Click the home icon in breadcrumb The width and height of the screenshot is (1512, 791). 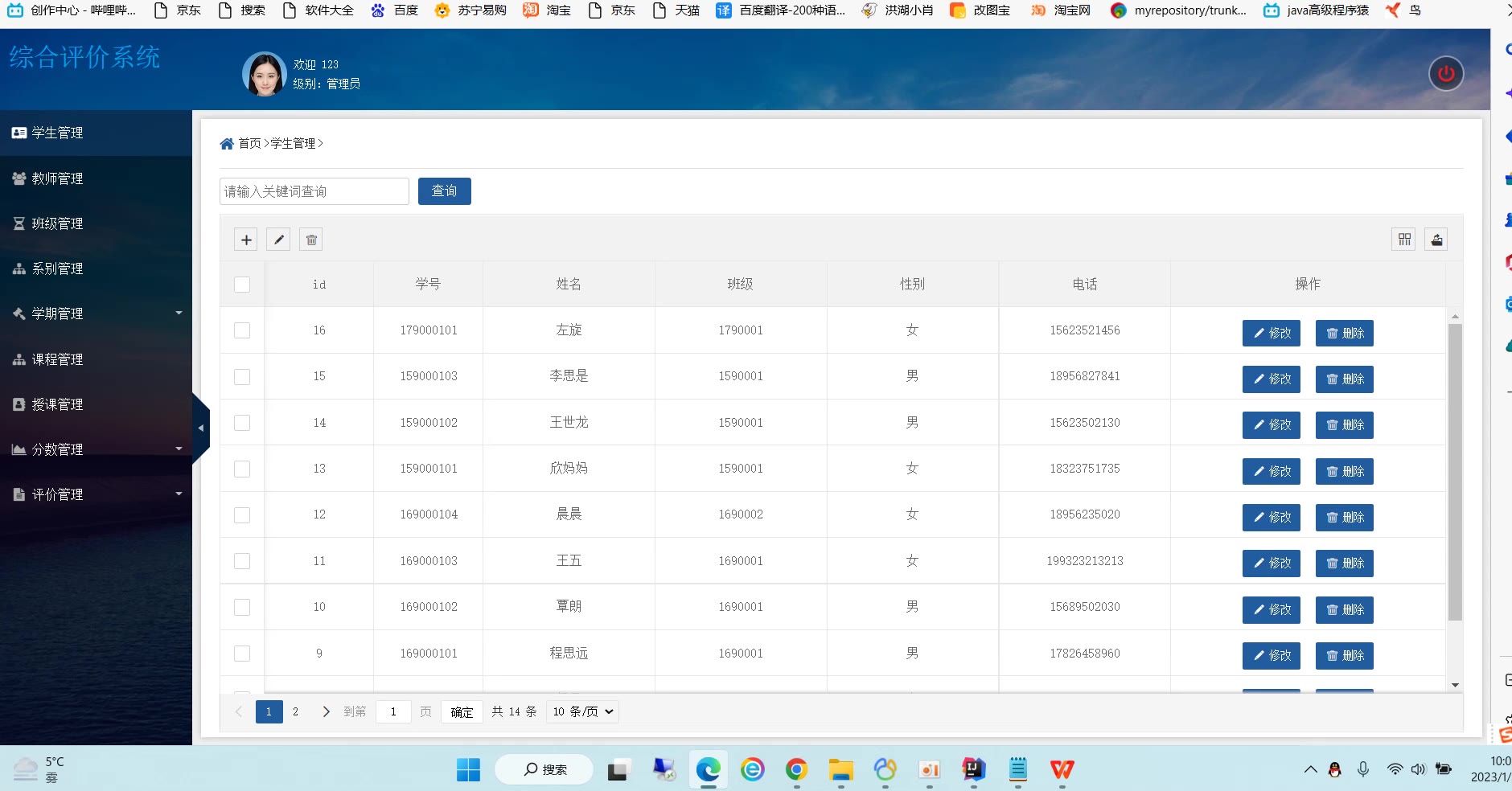[x=227, y=144]
